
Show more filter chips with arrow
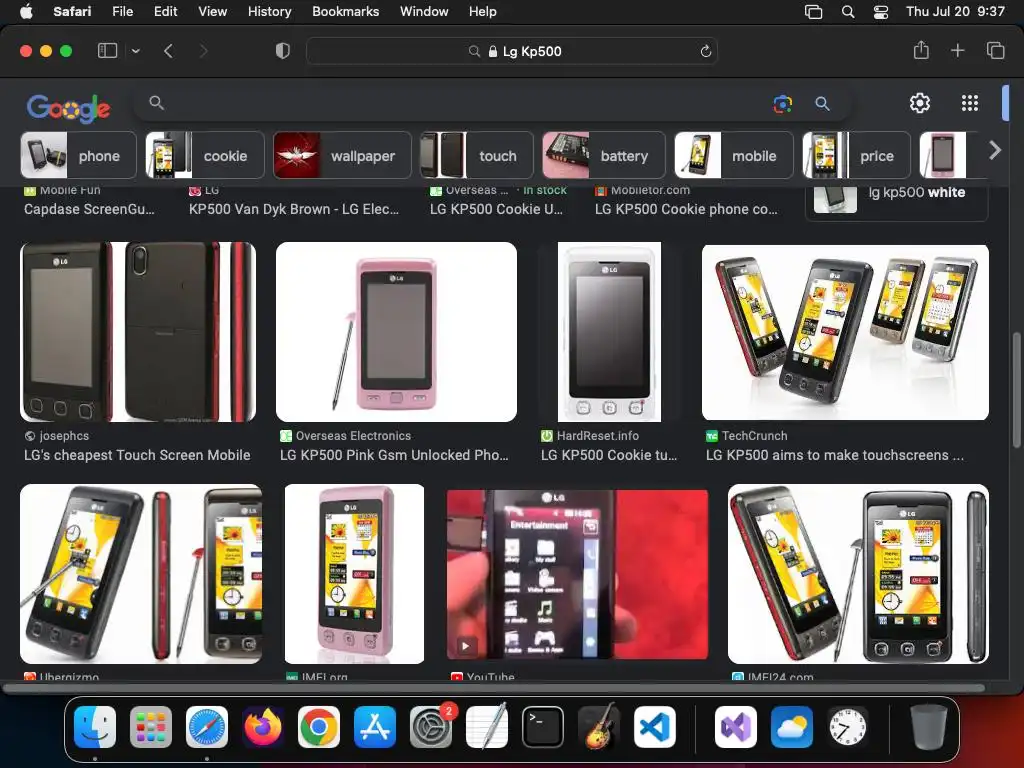tap(995, 151)
